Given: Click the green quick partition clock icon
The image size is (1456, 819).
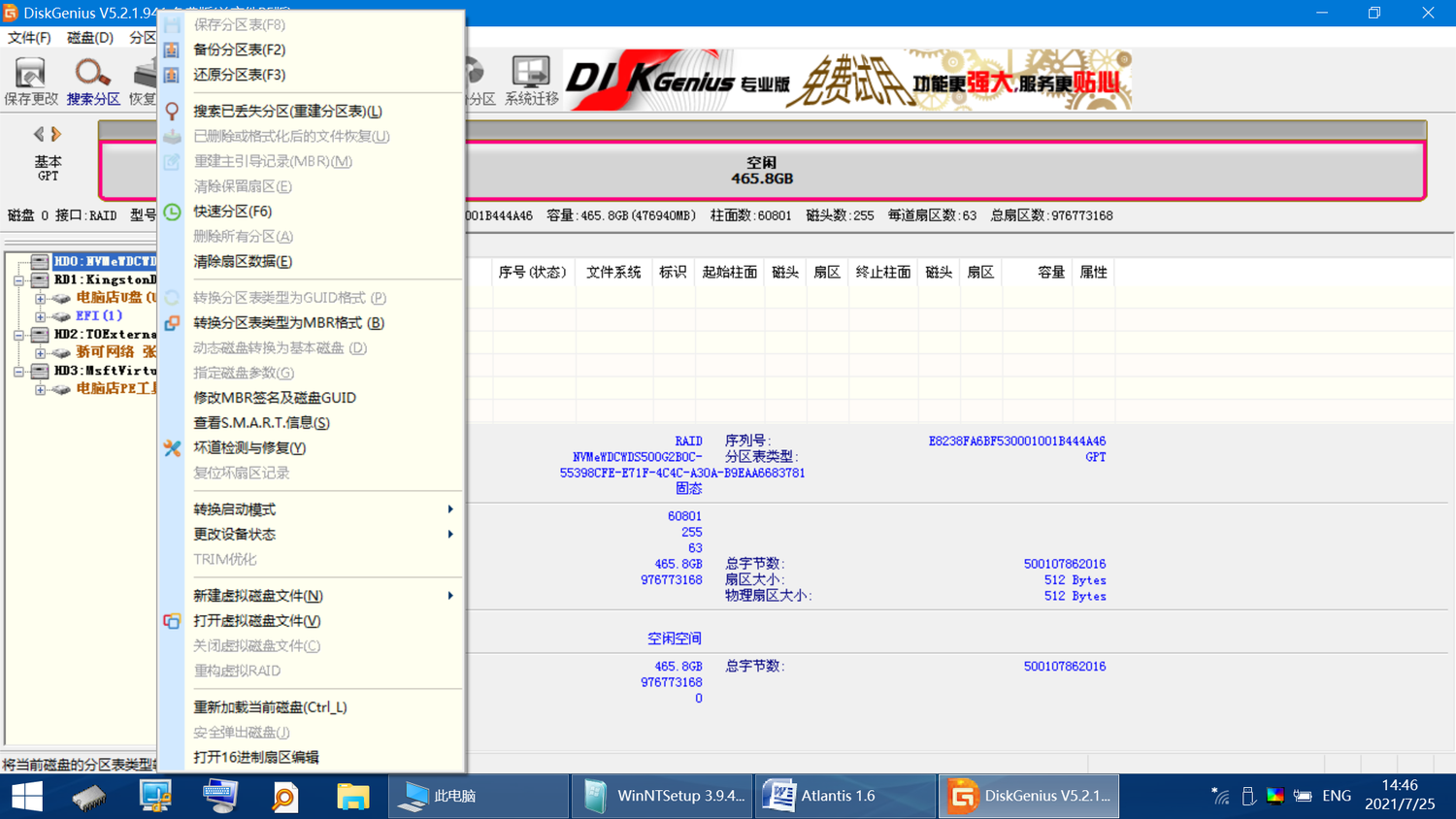Looking at the screenshot, I should pyautogui.click(x=172, y=212).
